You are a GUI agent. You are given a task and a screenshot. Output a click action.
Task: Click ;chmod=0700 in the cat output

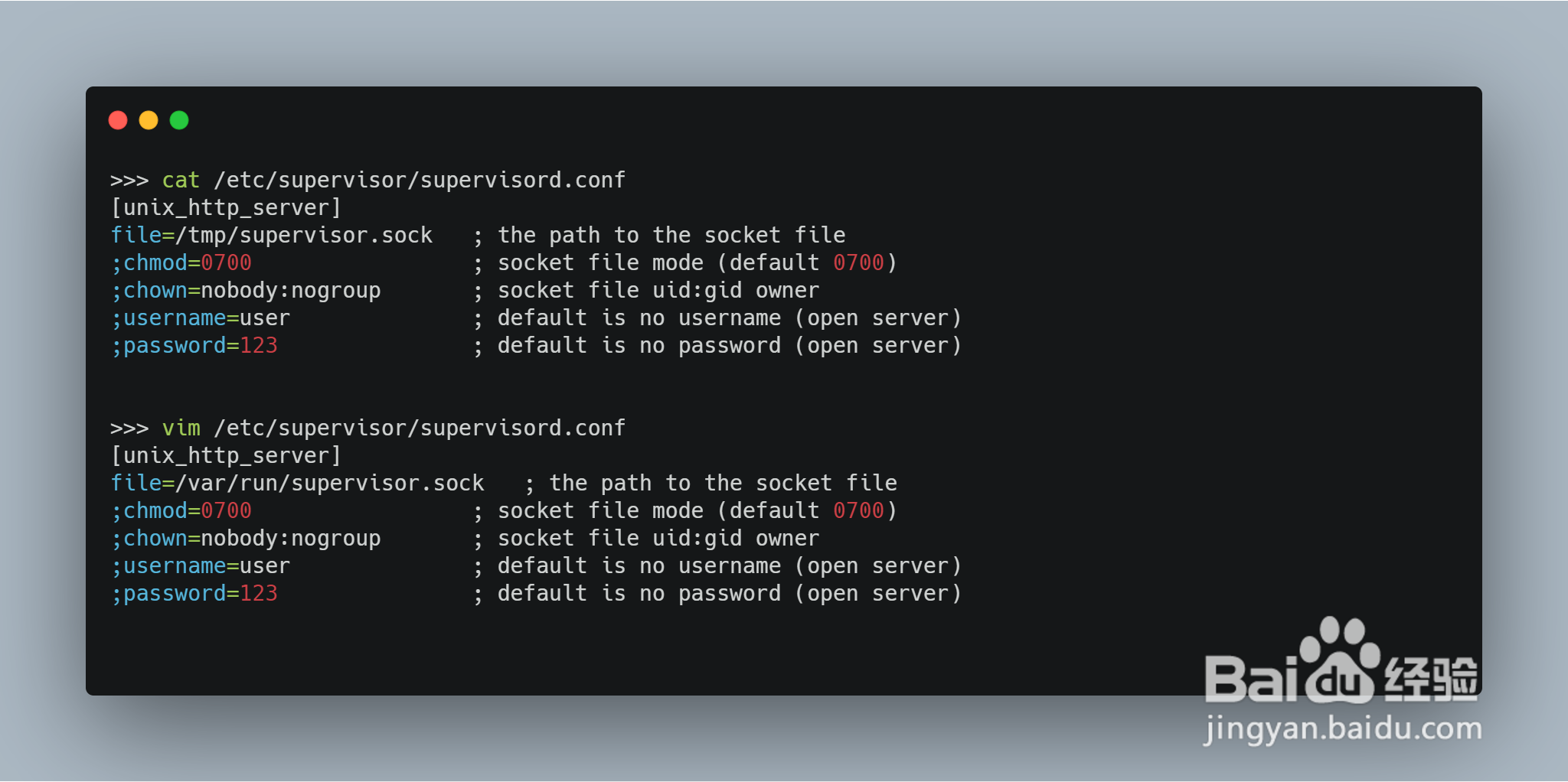181,262
